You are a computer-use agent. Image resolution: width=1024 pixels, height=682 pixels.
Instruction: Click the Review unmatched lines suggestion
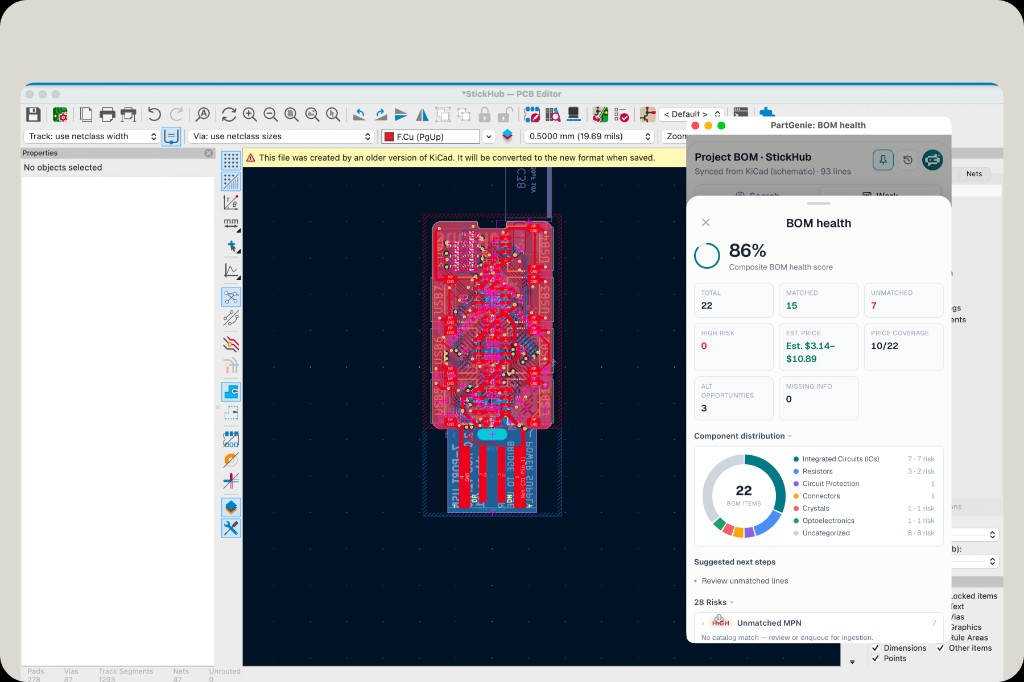tap(744, 581)
